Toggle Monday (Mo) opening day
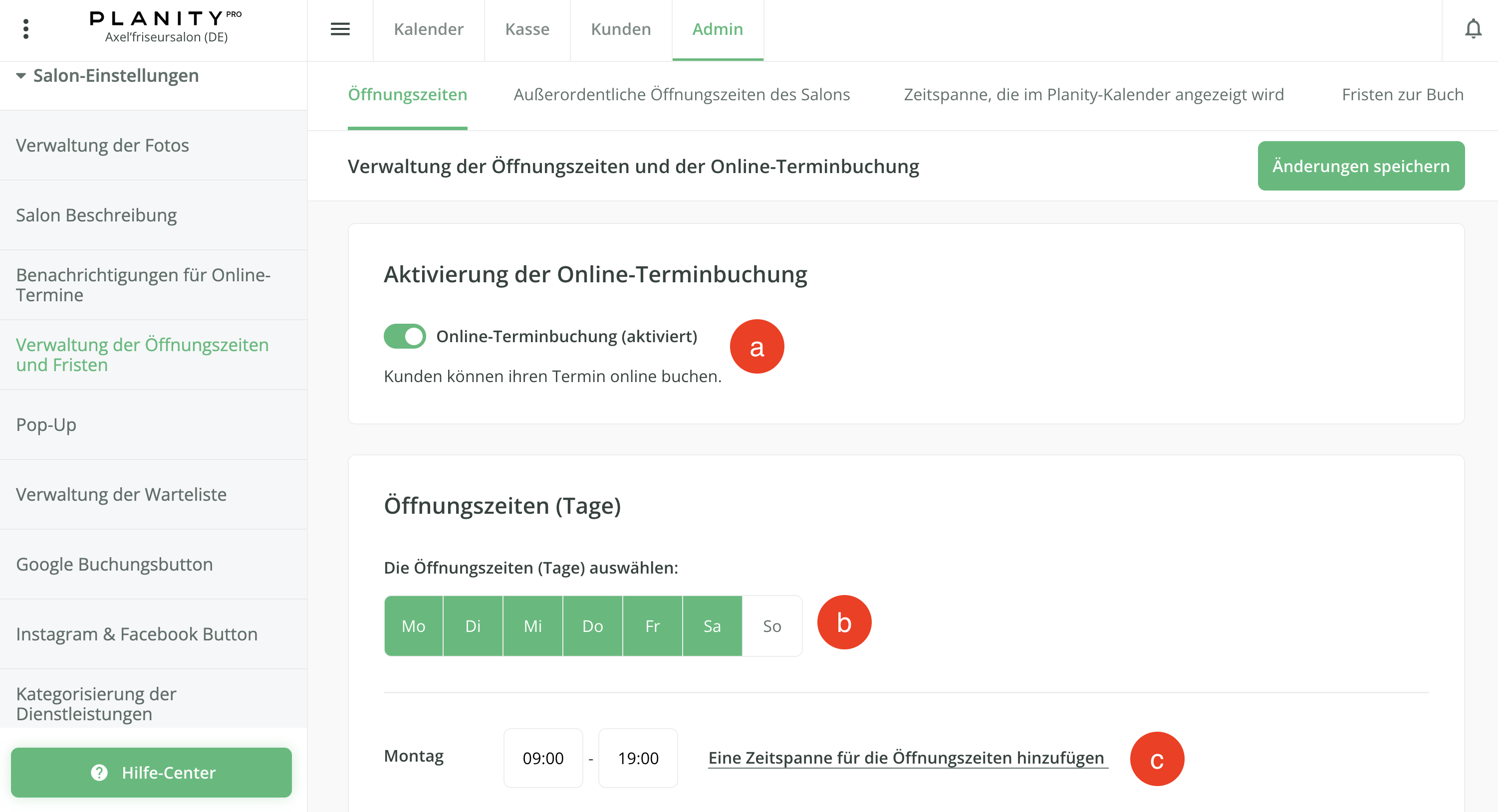The height and width of the screenshot is (812, 1498). [x=414, y=626]
